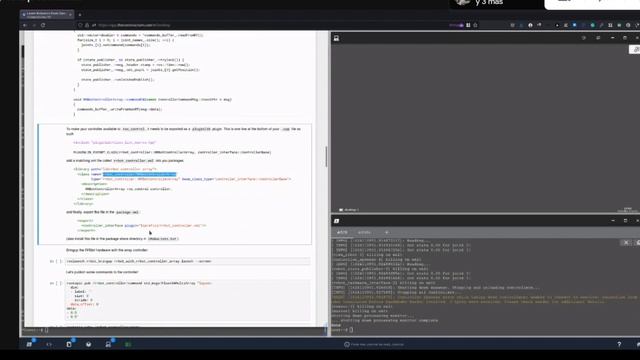The height and width of the screenshot is (360, 640).
Task: Open help with the question mark icon
Action: [619, 344]
